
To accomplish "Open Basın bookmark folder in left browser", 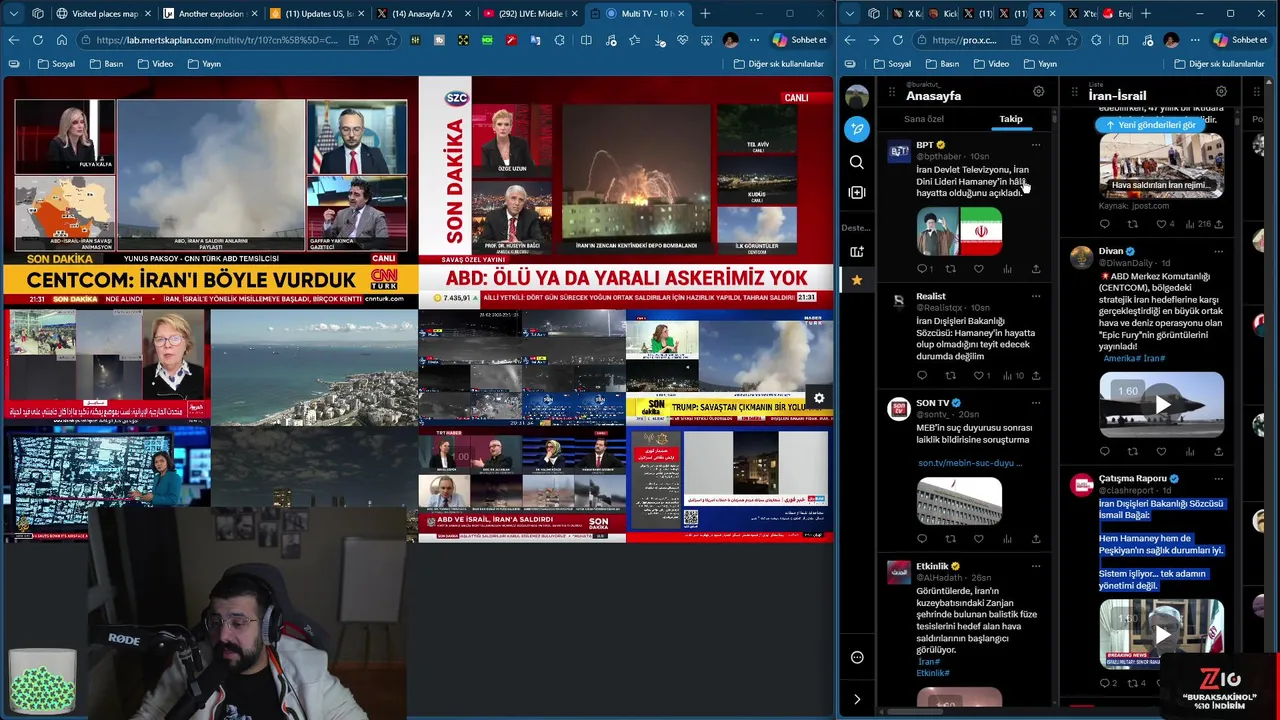I will coord(107,64).
